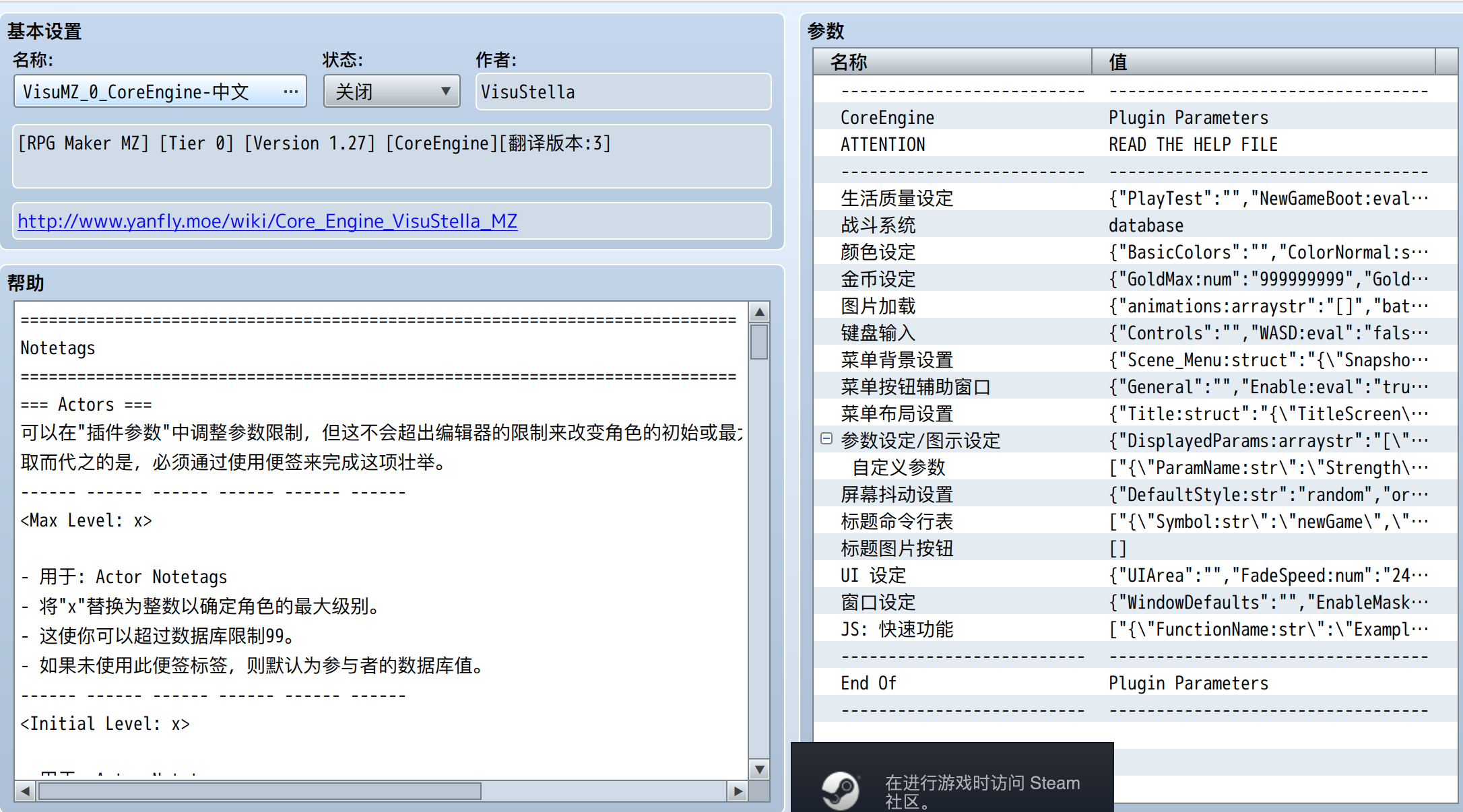The height and width of the screenshot is (812, 1463).
Task: Click the ellipsis button in plugin name field
Action: click(291, 92)
